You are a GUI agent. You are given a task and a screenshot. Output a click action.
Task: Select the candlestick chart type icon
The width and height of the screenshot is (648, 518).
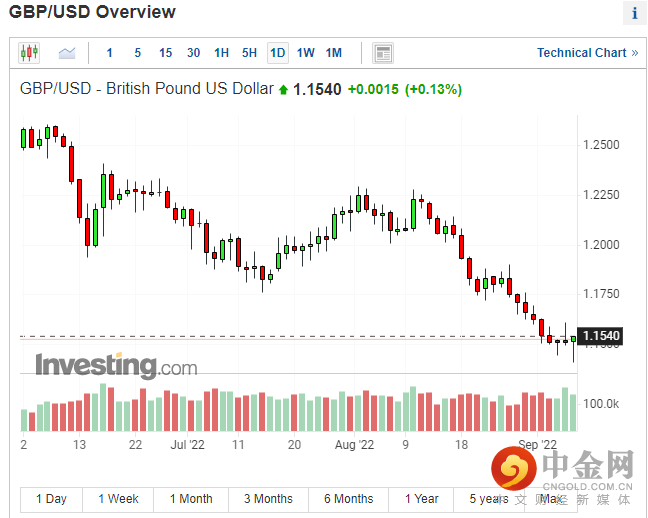(x=28, y=53)
